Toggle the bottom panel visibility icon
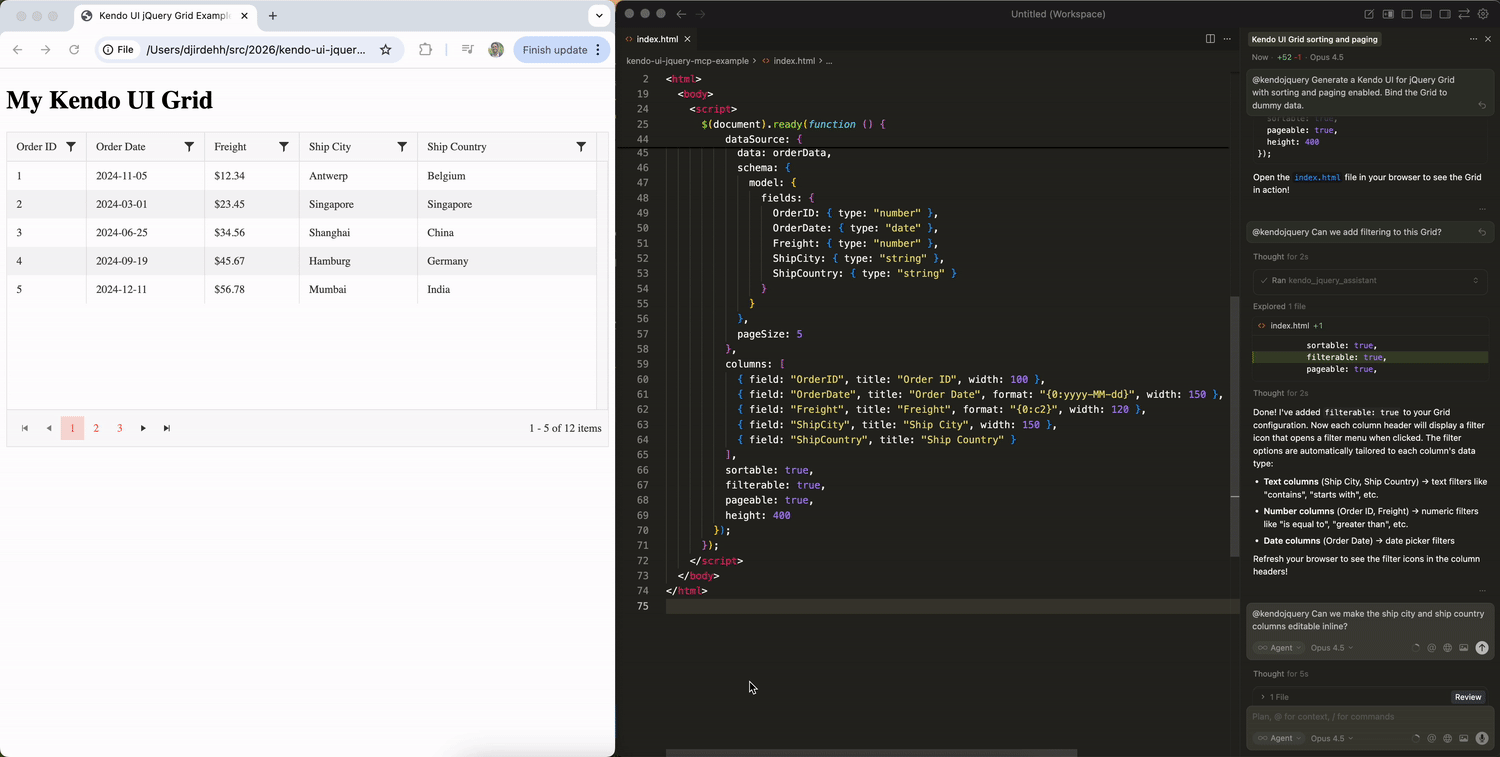 point(1426,13)
